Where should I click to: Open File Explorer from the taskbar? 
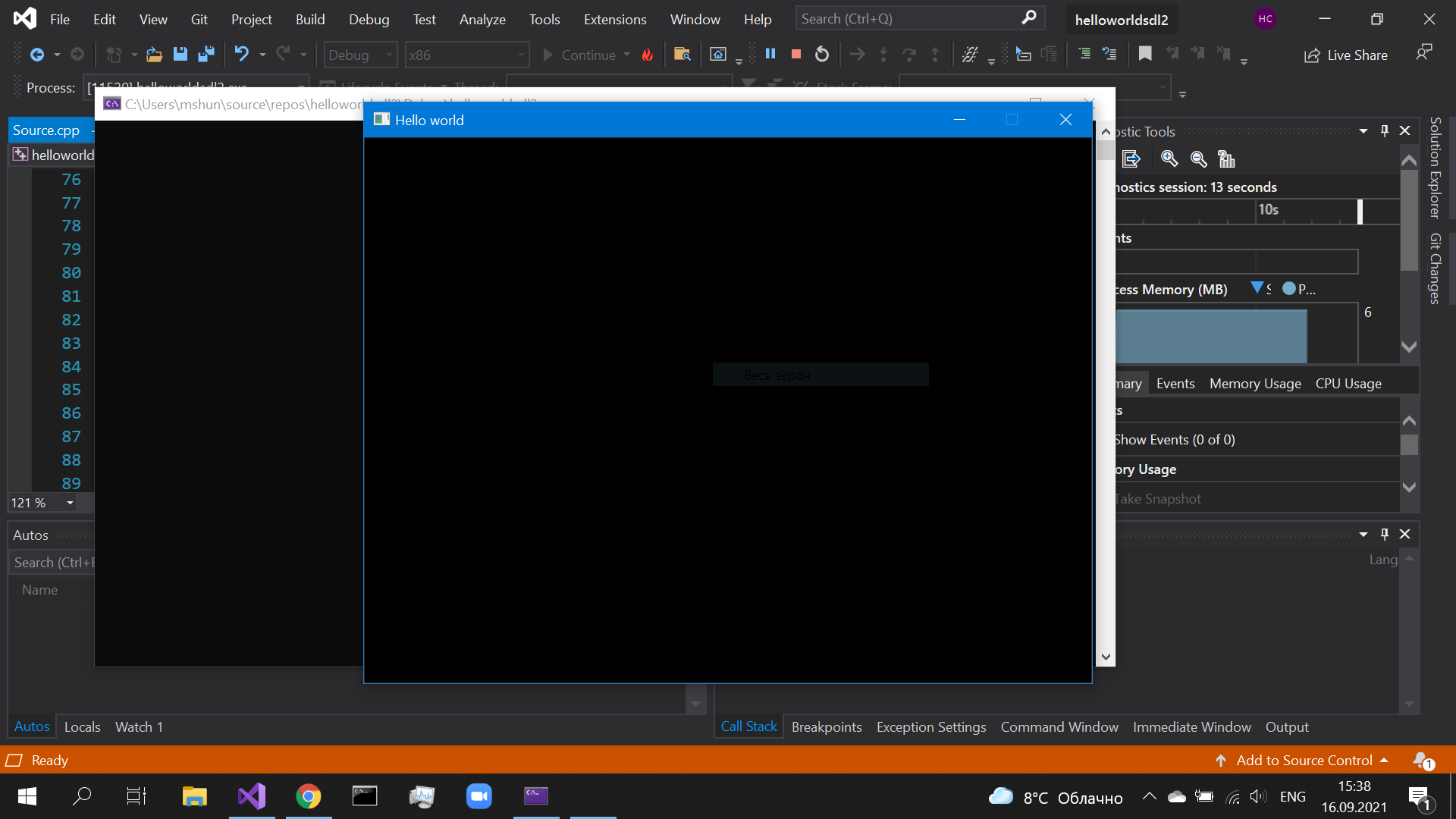point(195,796)
